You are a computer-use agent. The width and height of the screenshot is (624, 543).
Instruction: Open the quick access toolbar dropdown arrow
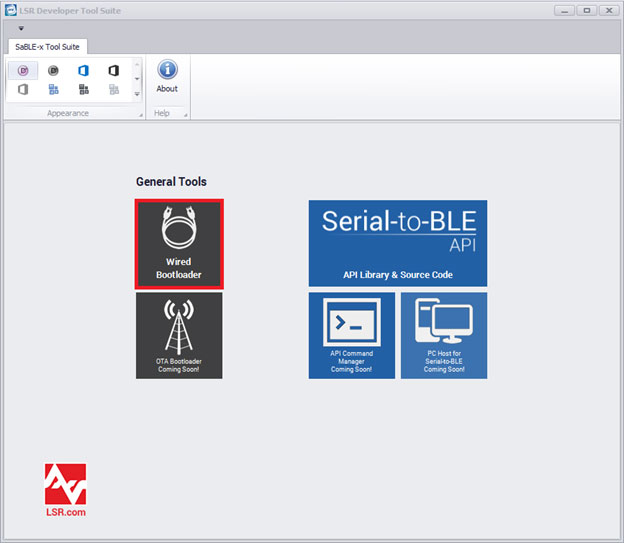[x=21, y=28]
